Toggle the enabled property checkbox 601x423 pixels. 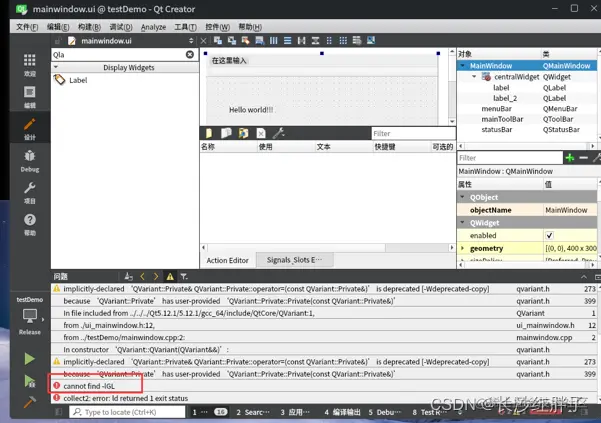pos(550,235)
